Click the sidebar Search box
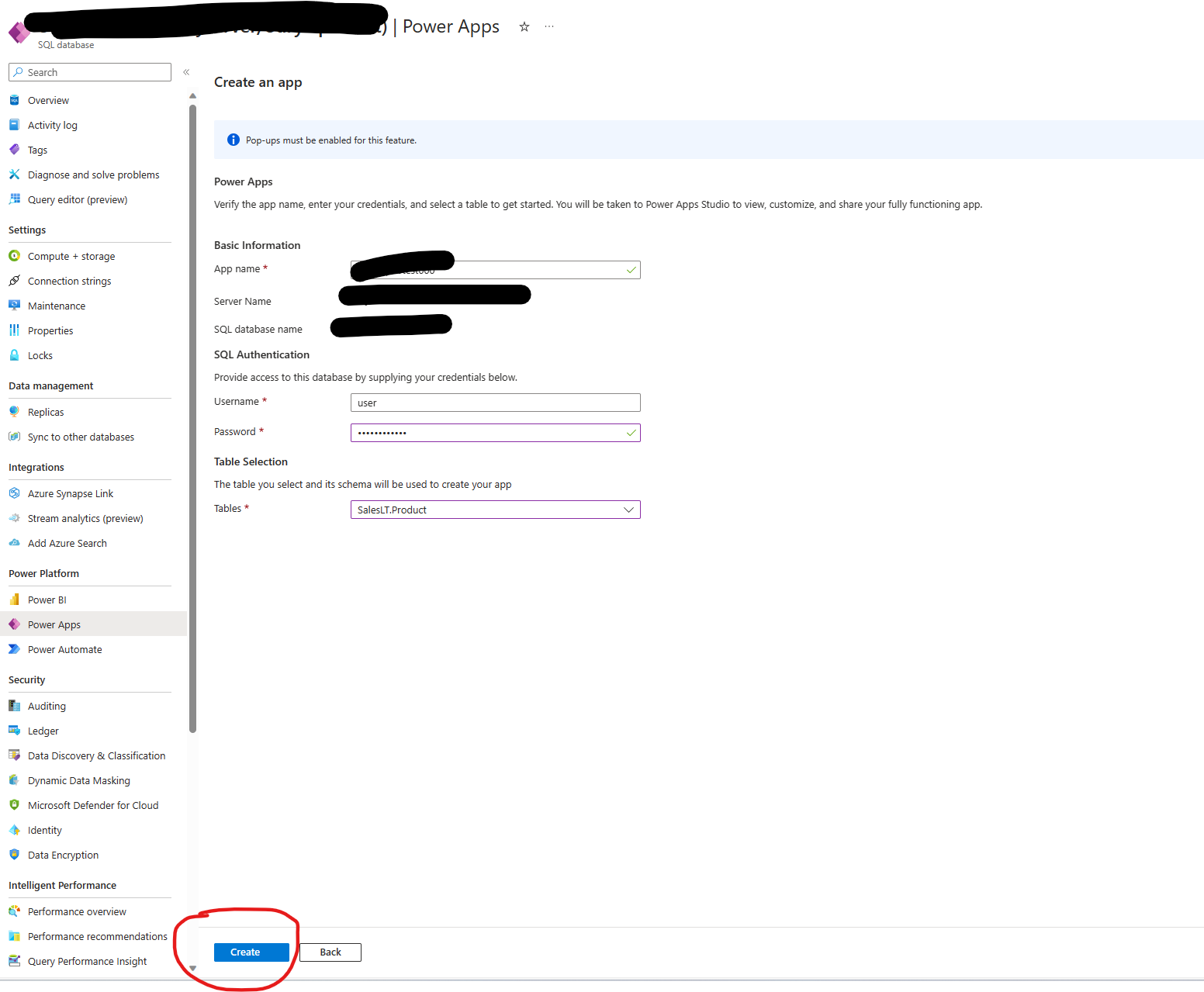The image size is (1204, 992). (90, 72)
